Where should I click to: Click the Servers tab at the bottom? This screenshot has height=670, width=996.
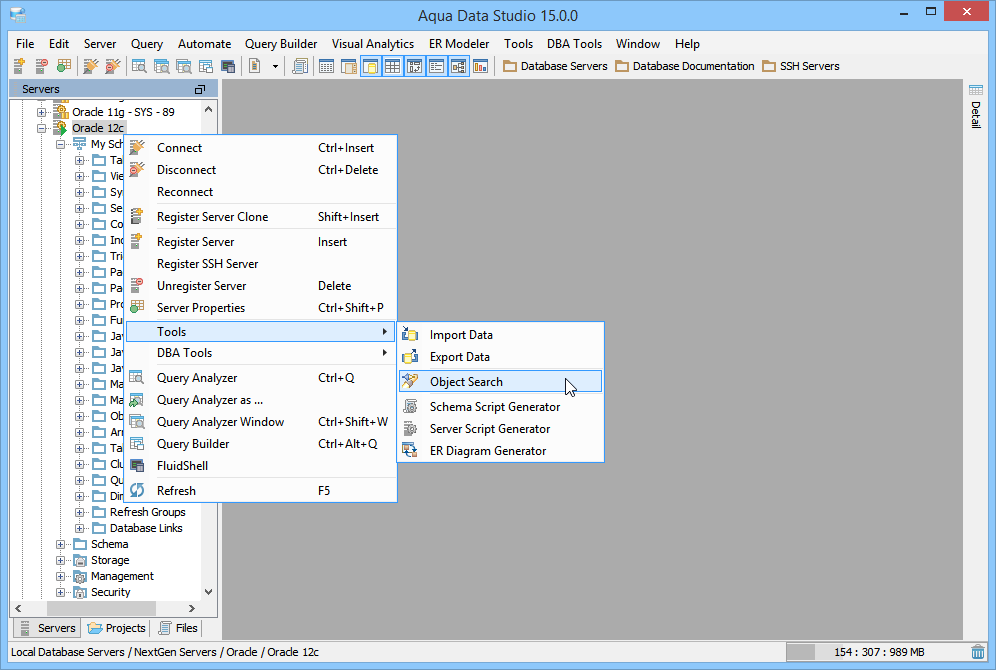(x=48, y=628)
